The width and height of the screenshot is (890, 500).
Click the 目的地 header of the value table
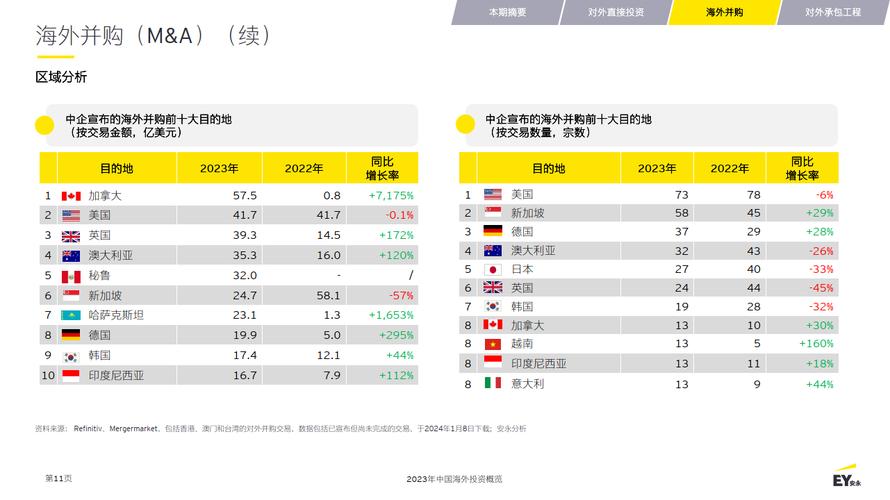(116, 169)
